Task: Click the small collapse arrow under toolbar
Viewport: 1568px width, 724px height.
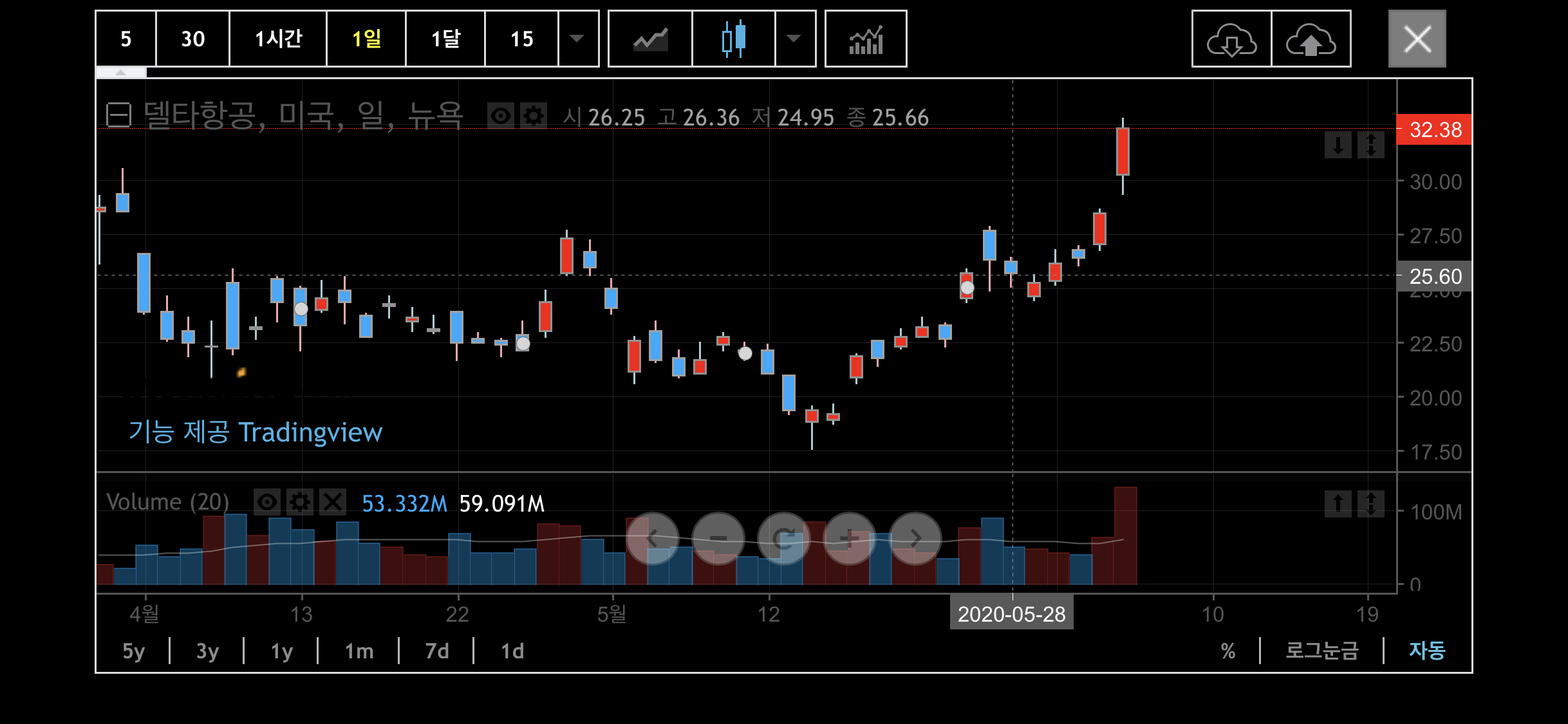Action: point(121,73)
